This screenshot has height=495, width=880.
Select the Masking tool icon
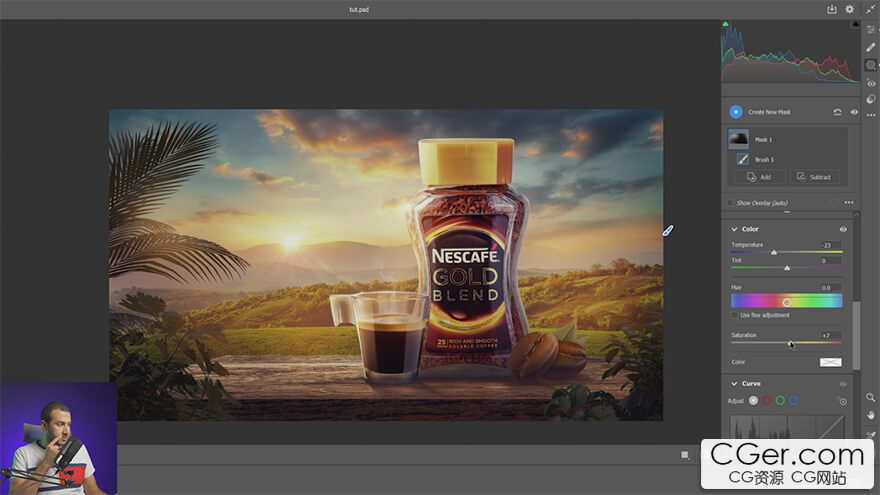870,65
